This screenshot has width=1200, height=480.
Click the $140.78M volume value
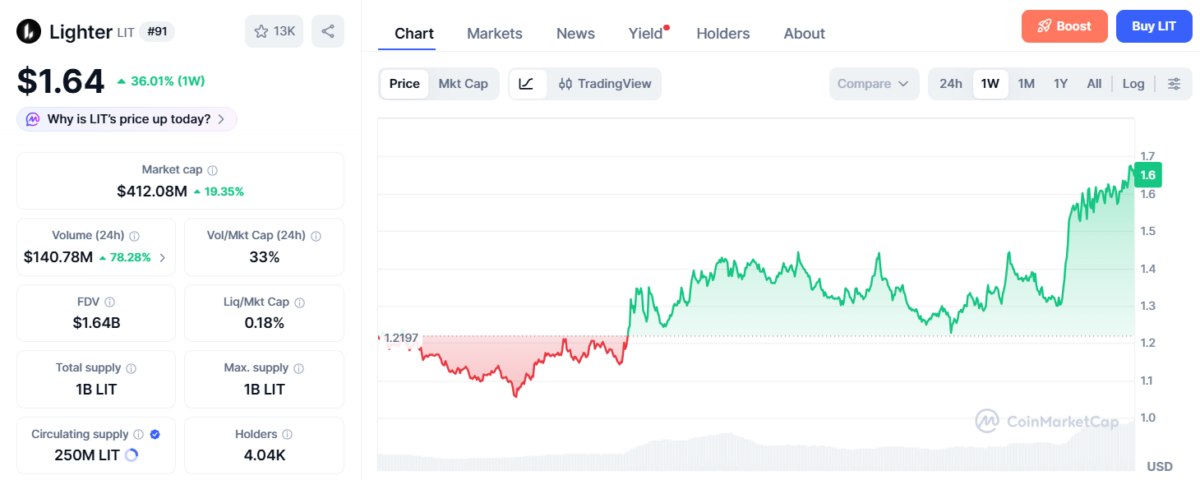pos(58,257)
